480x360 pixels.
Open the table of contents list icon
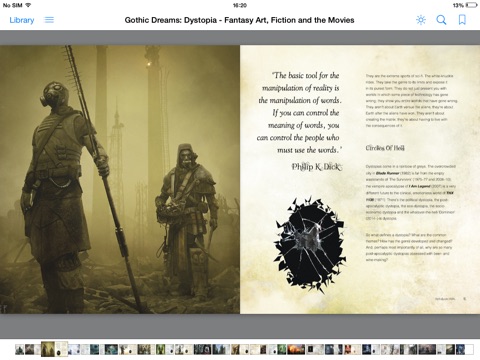click(x=49, y=20)
